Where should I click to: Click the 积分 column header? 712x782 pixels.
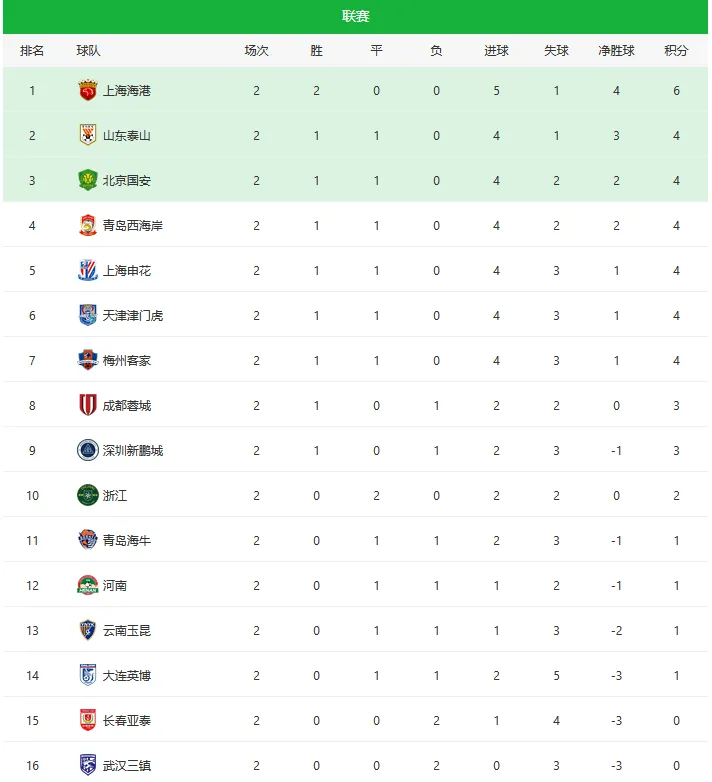tap(676, 50)
